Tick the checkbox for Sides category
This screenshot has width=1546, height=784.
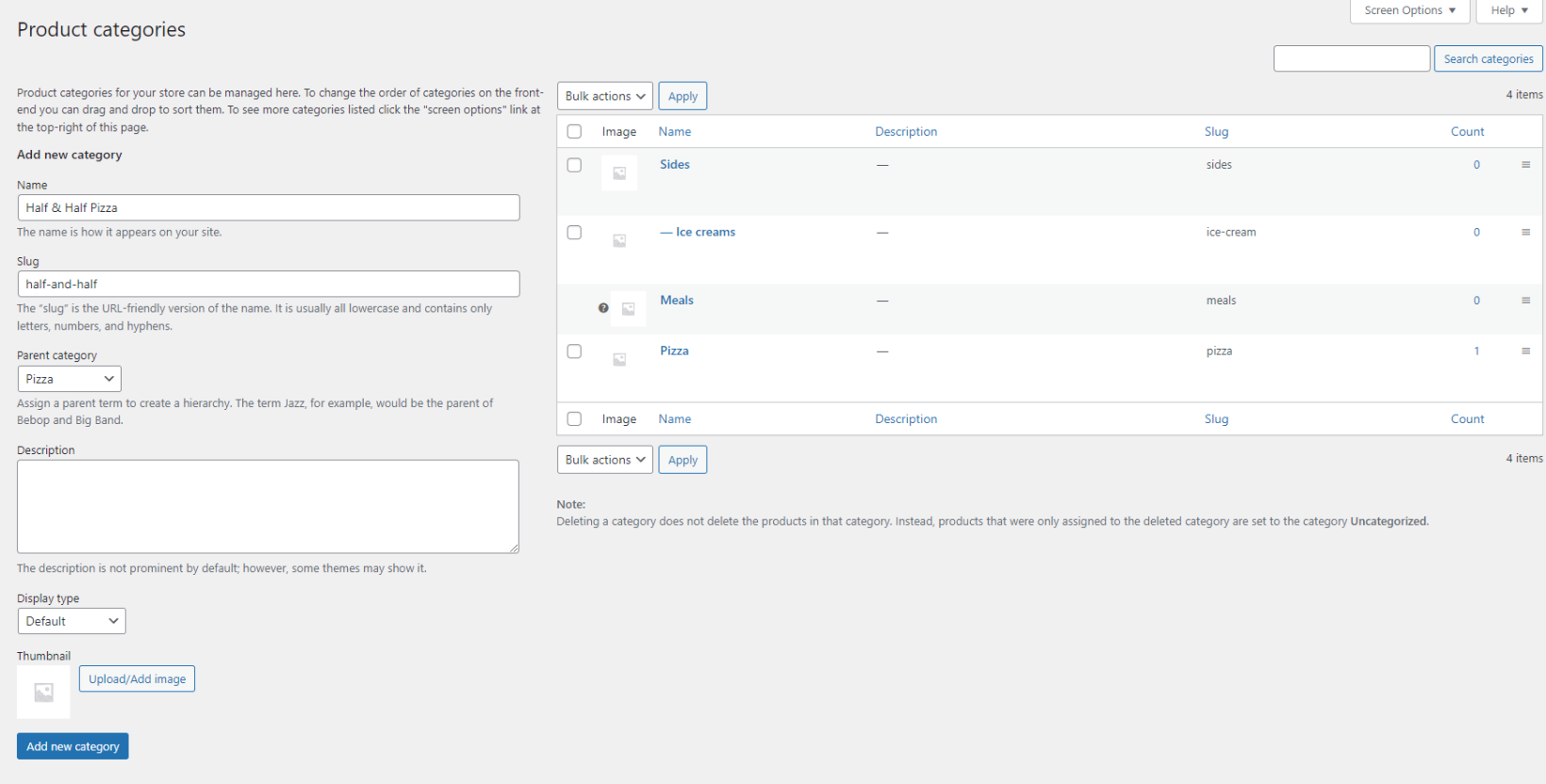[574, 165]
